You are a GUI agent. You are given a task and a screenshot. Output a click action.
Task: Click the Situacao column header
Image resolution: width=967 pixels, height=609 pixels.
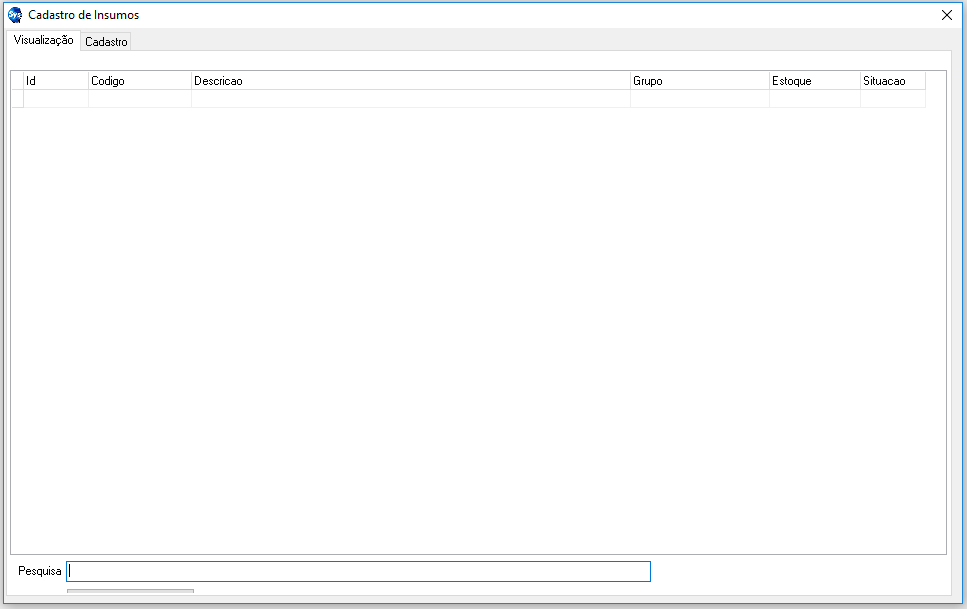tap(892, 81)
